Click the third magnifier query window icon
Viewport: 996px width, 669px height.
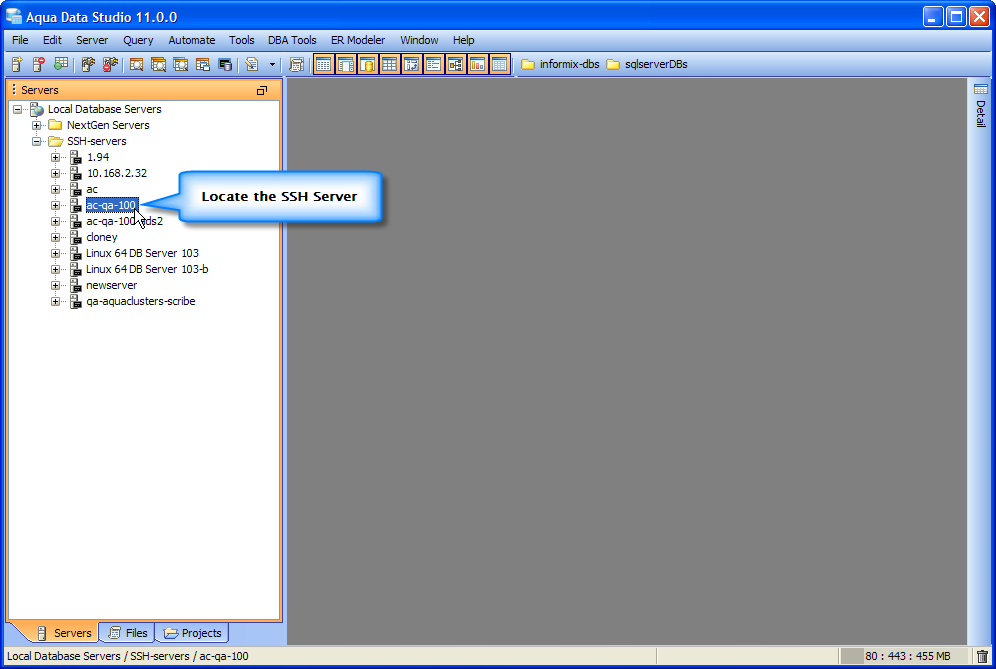180,64
